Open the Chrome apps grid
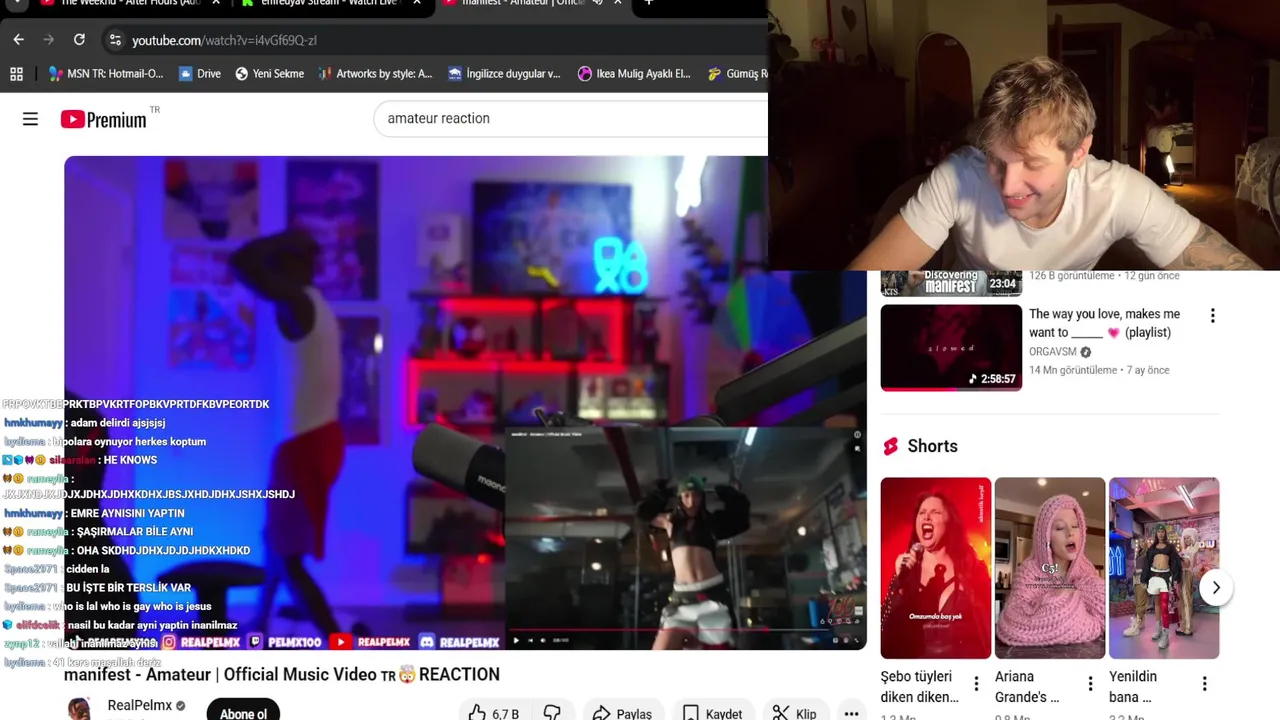 tap(16, 73)
